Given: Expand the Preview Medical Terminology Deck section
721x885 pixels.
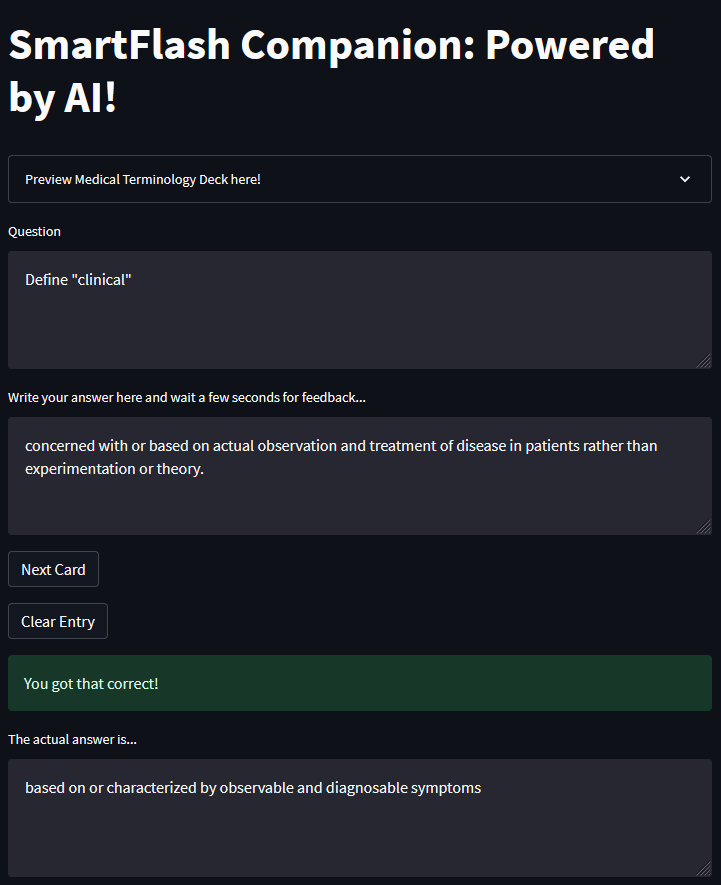Looking at the screenshot, I should pyautogui.click(x=360, y=179).
